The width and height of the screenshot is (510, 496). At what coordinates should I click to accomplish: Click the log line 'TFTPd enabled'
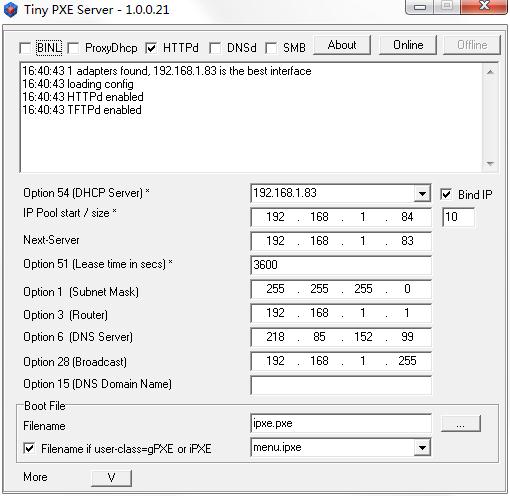82,110
